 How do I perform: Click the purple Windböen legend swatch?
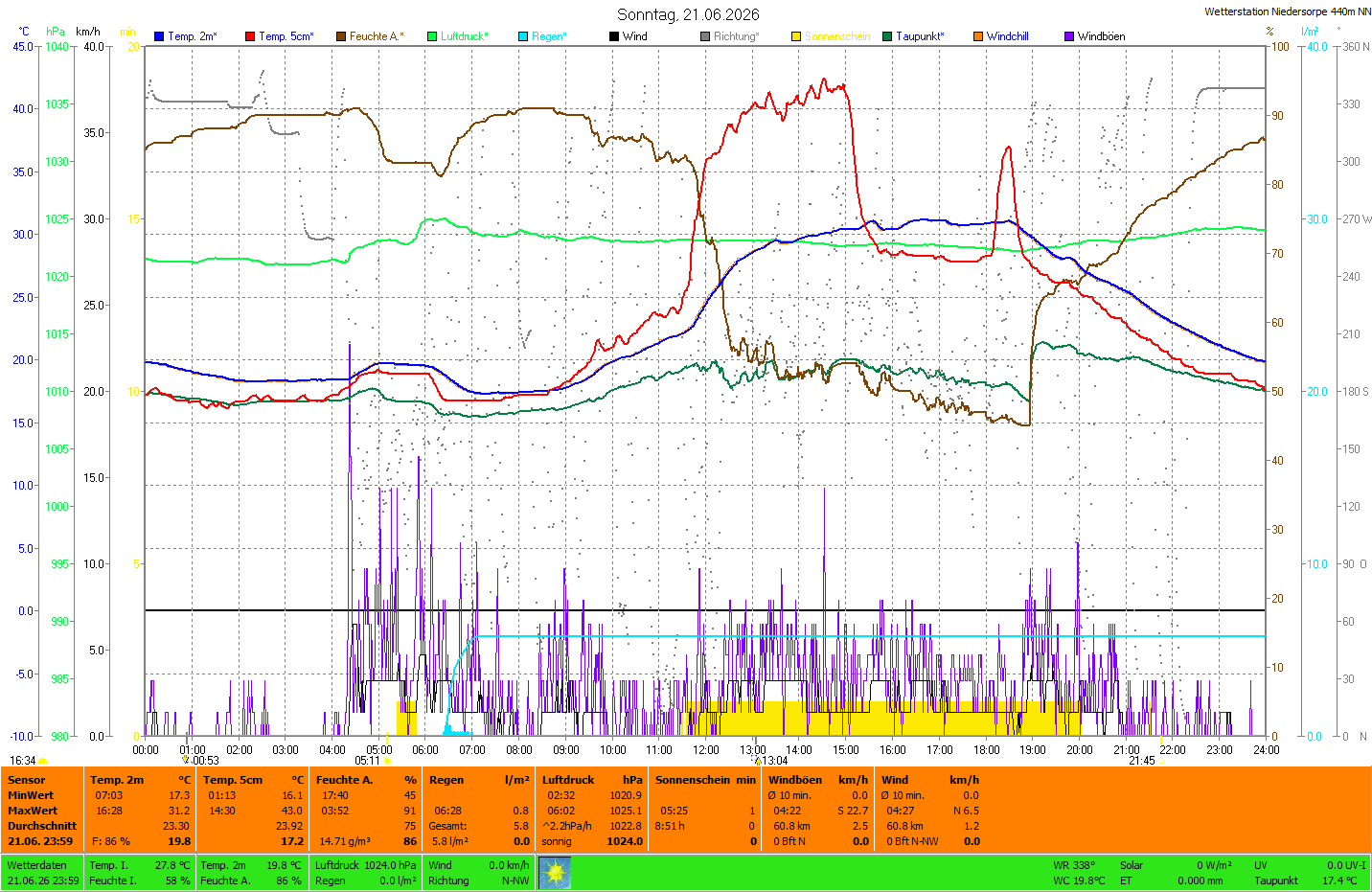point(1069,36)
